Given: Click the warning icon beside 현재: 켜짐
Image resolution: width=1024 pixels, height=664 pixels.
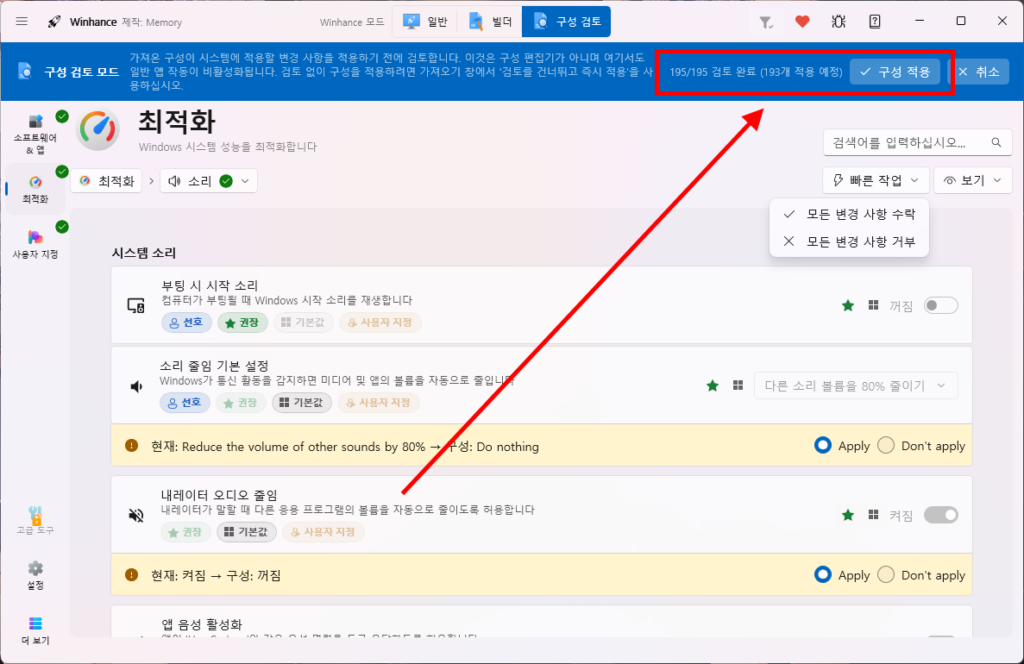Looking at the screenshot, I should point(131,575).
